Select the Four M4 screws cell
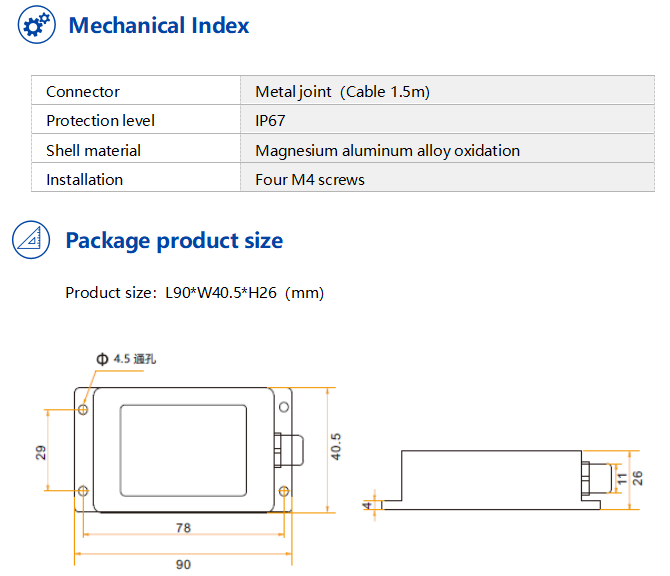 (447, 178)
